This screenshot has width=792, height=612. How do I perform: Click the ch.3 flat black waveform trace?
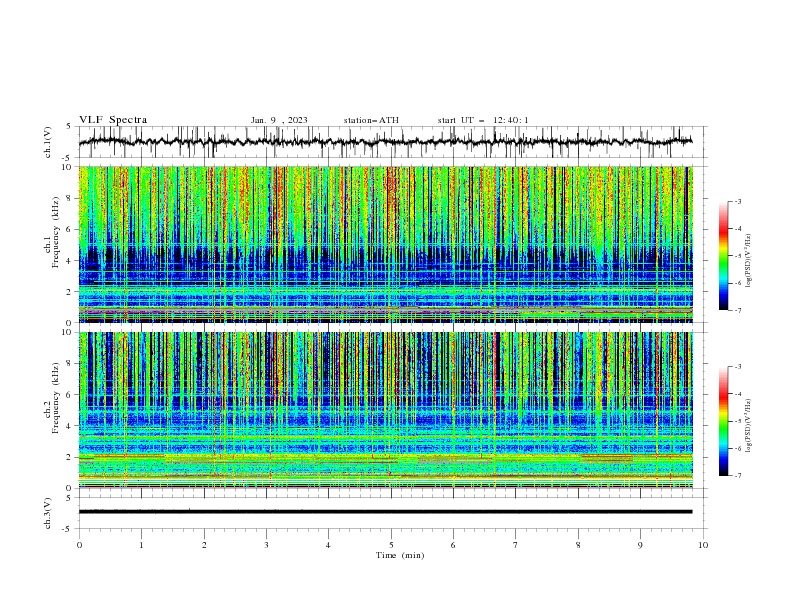(x=385, y=512)
